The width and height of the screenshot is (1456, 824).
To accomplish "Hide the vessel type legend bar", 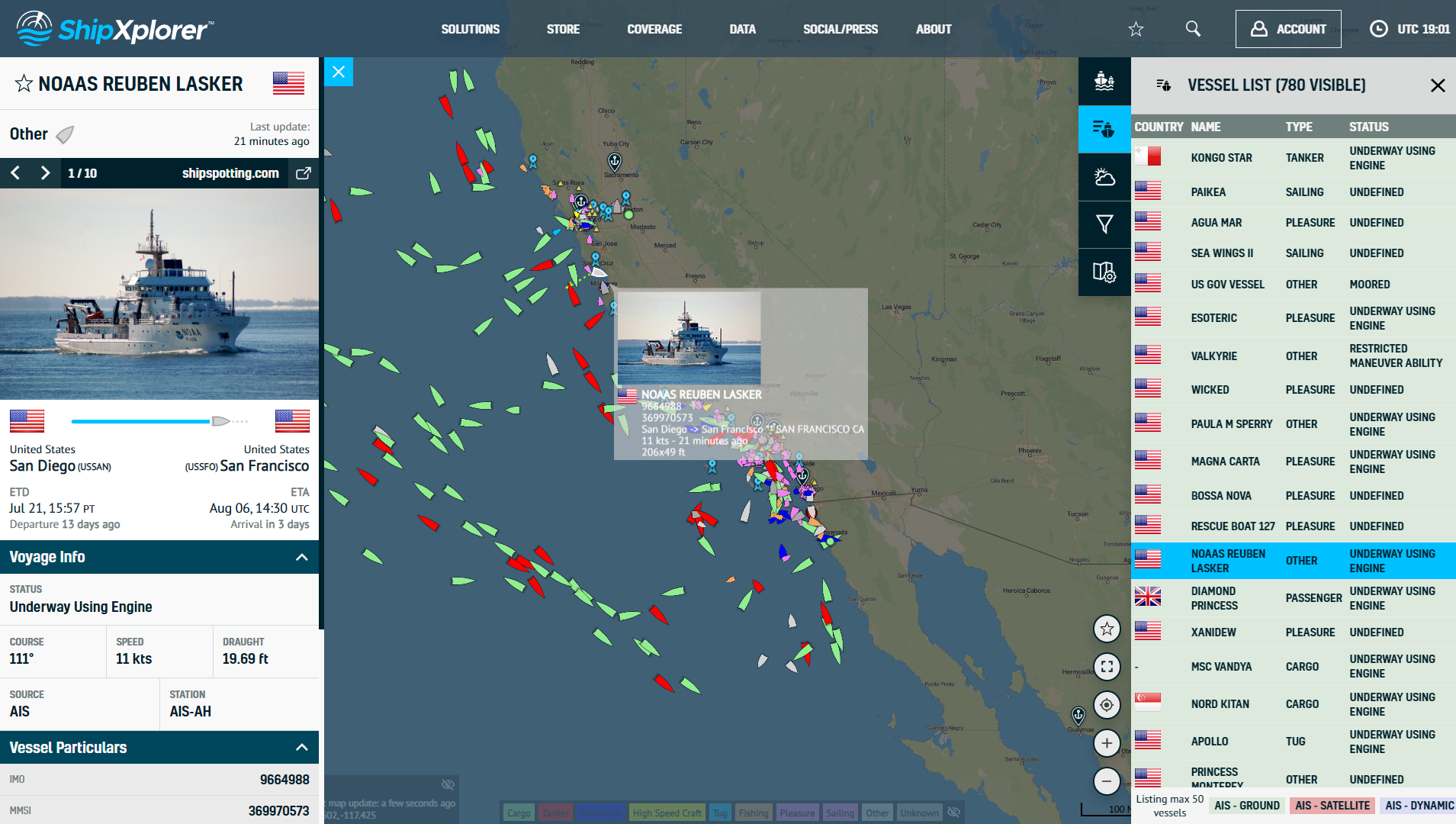I will pyautogui.click(x=953, y=813).
